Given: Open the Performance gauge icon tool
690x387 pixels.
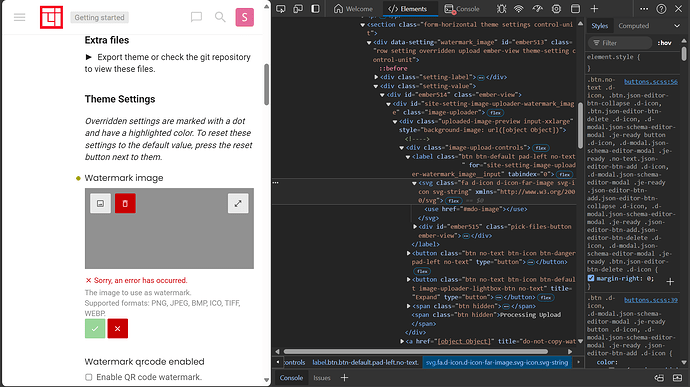Looking at the screenshot, I should (x=537, y=9).
